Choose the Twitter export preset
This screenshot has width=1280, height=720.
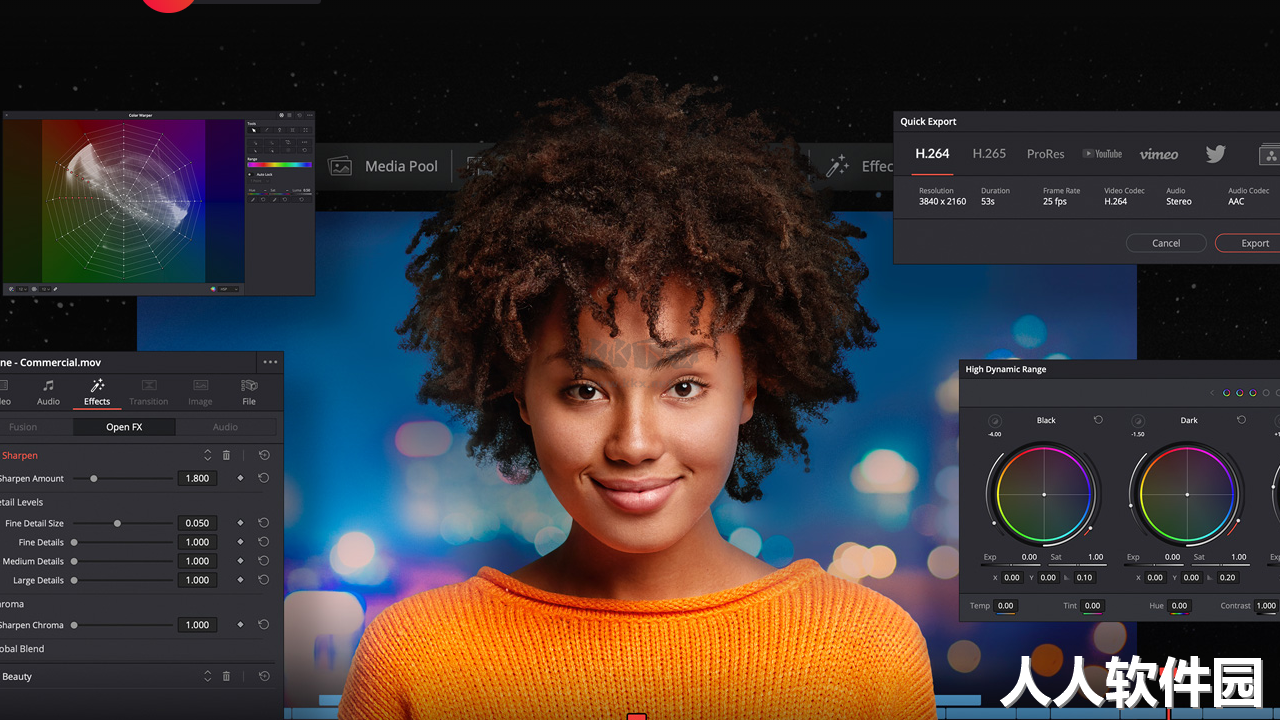(x=1215, y=154)
